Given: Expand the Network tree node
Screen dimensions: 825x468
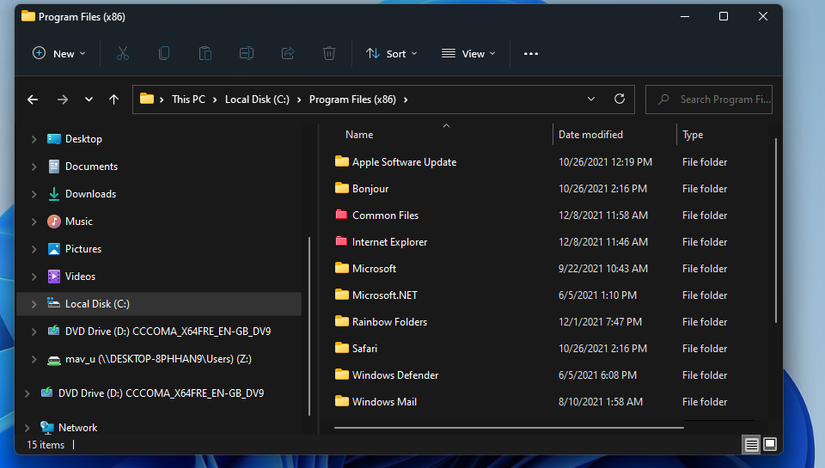Looking at the screenshot, I should pos(27,427).
